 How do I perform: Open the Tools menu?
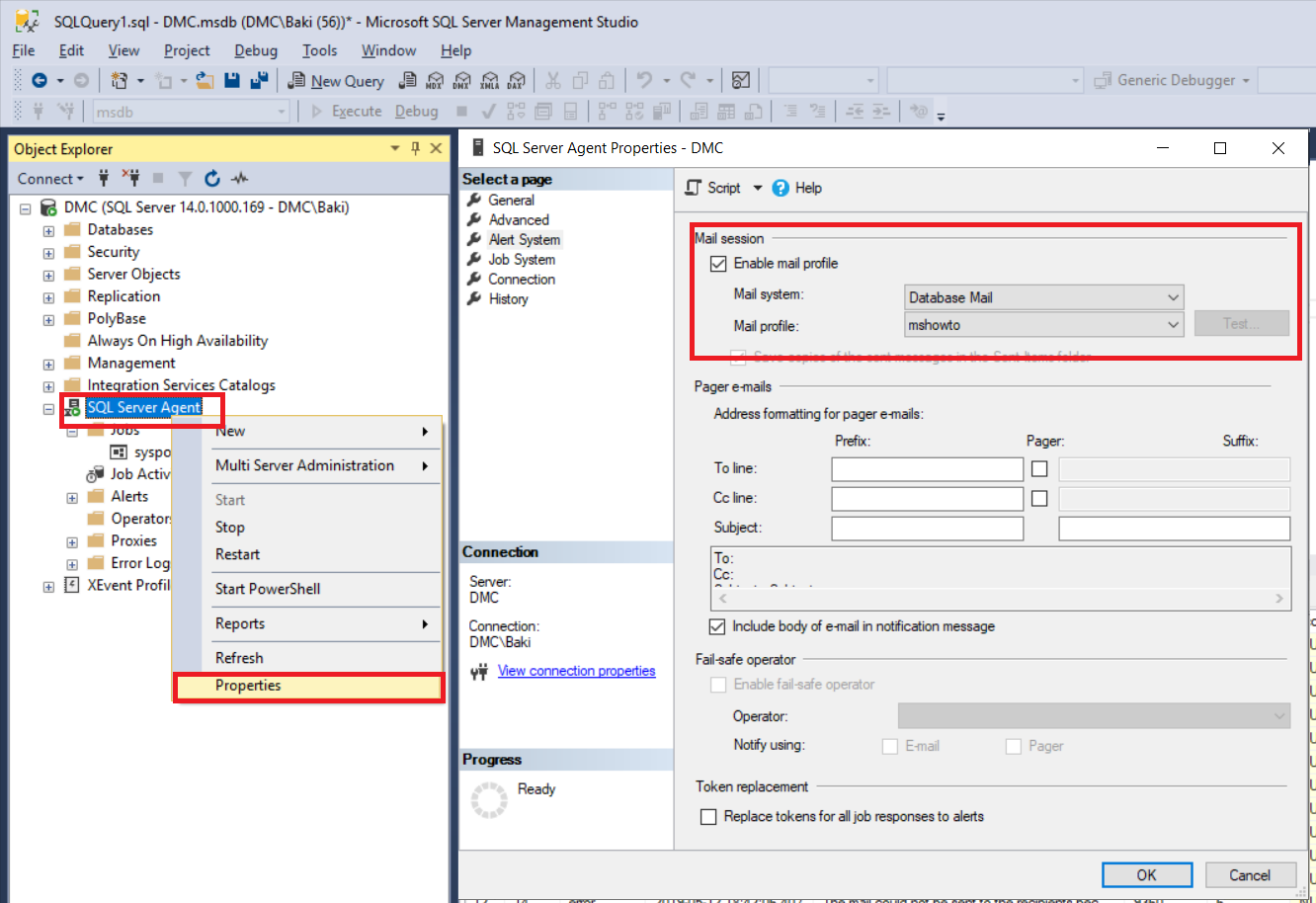coord(319,50)
